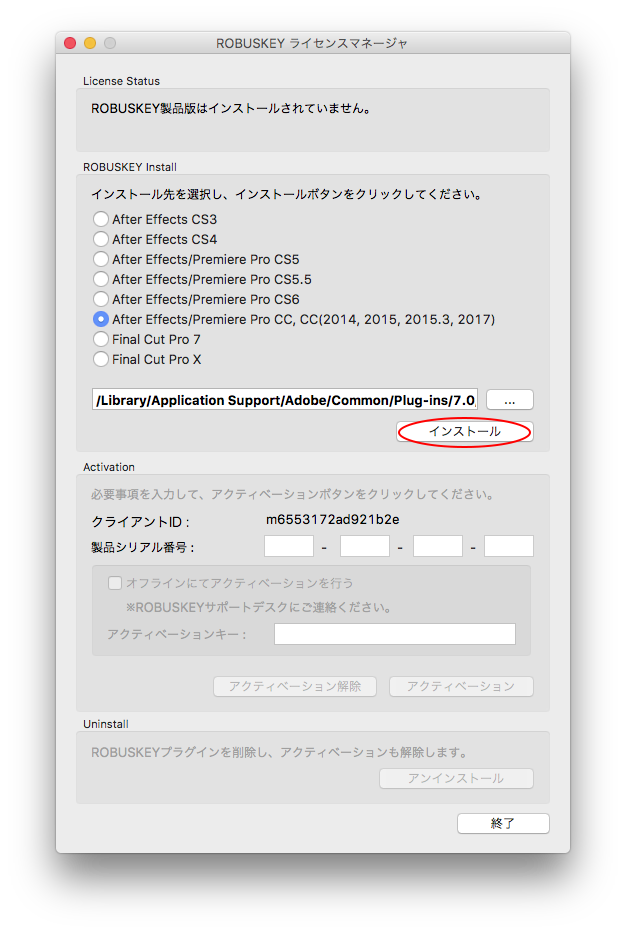Viewport: 626px width, 933px height.
Task: Click the window title ROBUSKEY ライセンスマネージャ
Action: [312, 43]
